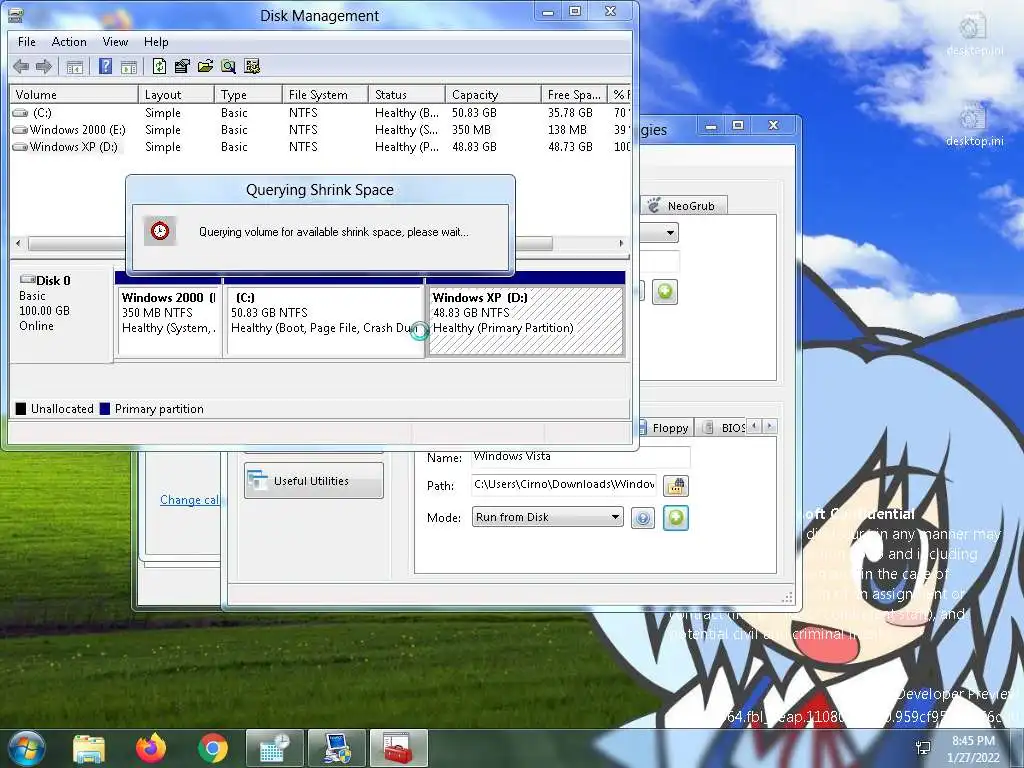Click the settings list toolbar icon
This screenshot has height=768, width=1024.
(252, 66)
